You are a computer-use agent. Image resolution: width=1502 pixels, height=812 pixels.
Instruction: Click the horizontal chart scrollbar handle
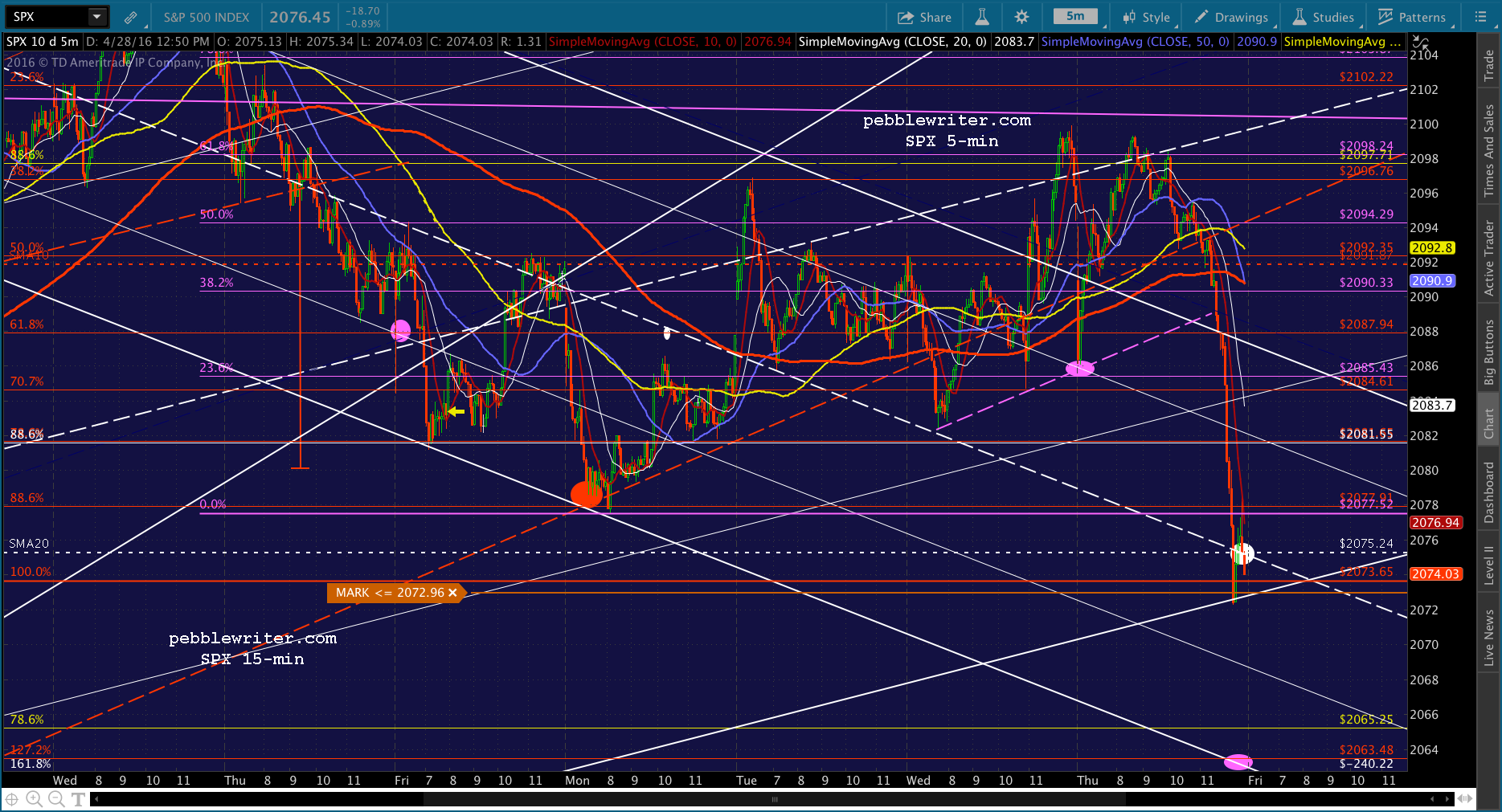774,799
